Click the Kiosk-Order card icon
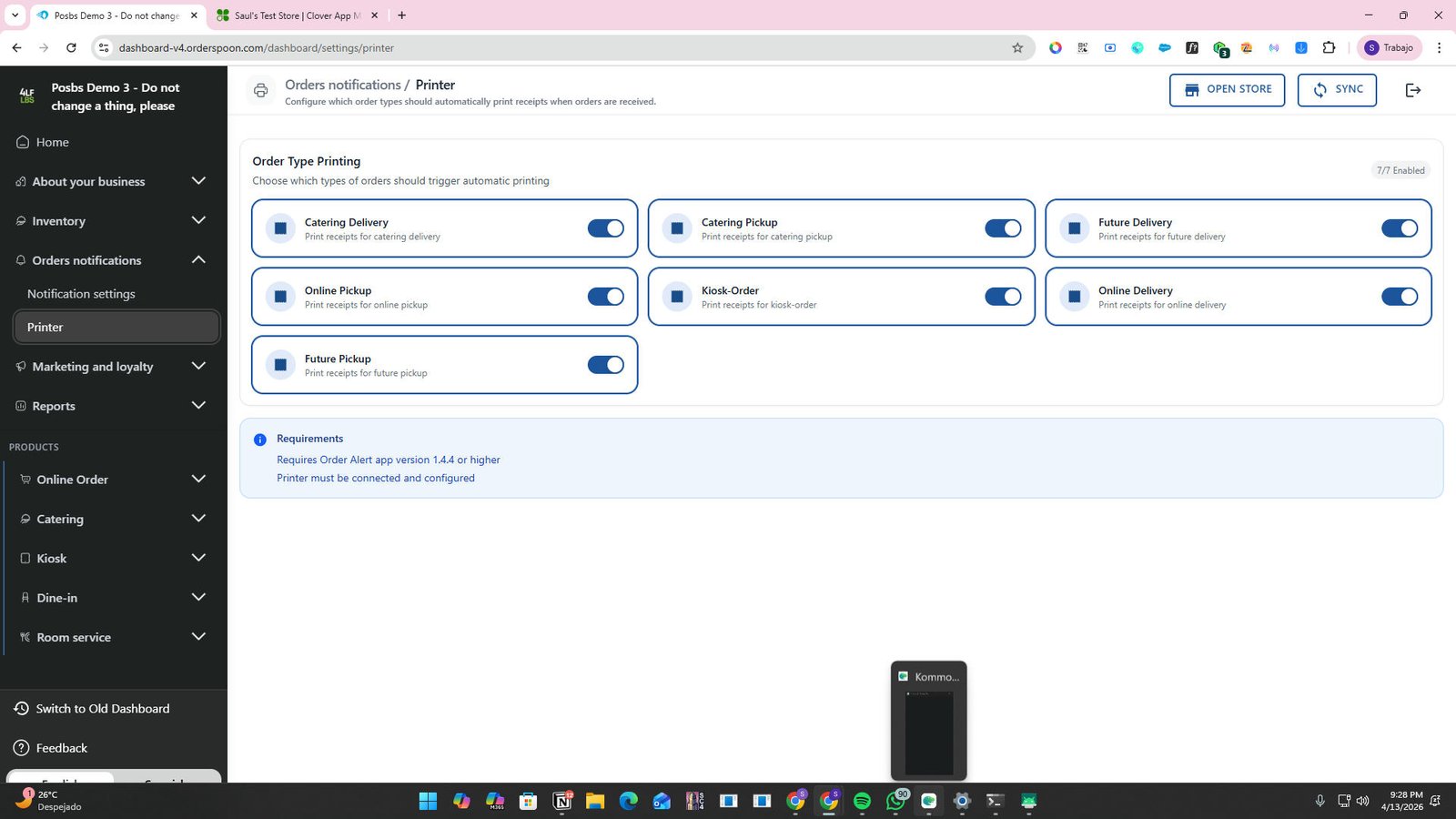 (677, 297)
